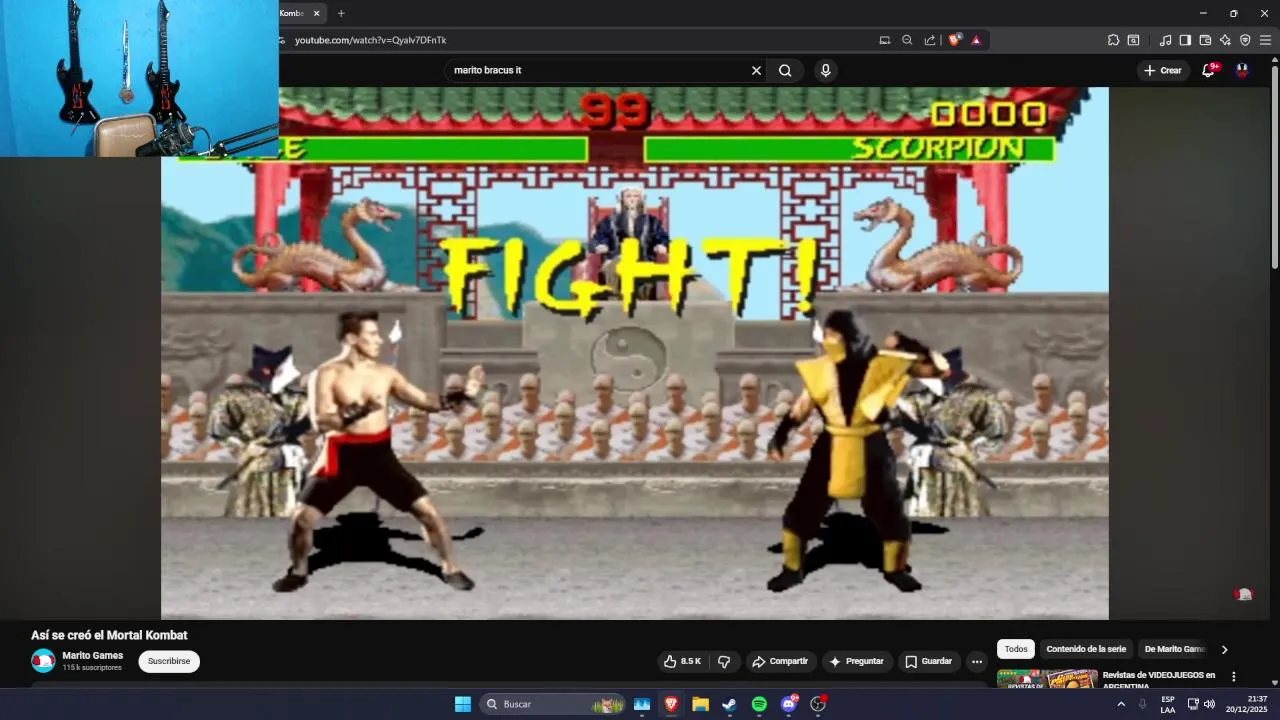Toggle the browser sidebar panel icon

pos(1185,40)
